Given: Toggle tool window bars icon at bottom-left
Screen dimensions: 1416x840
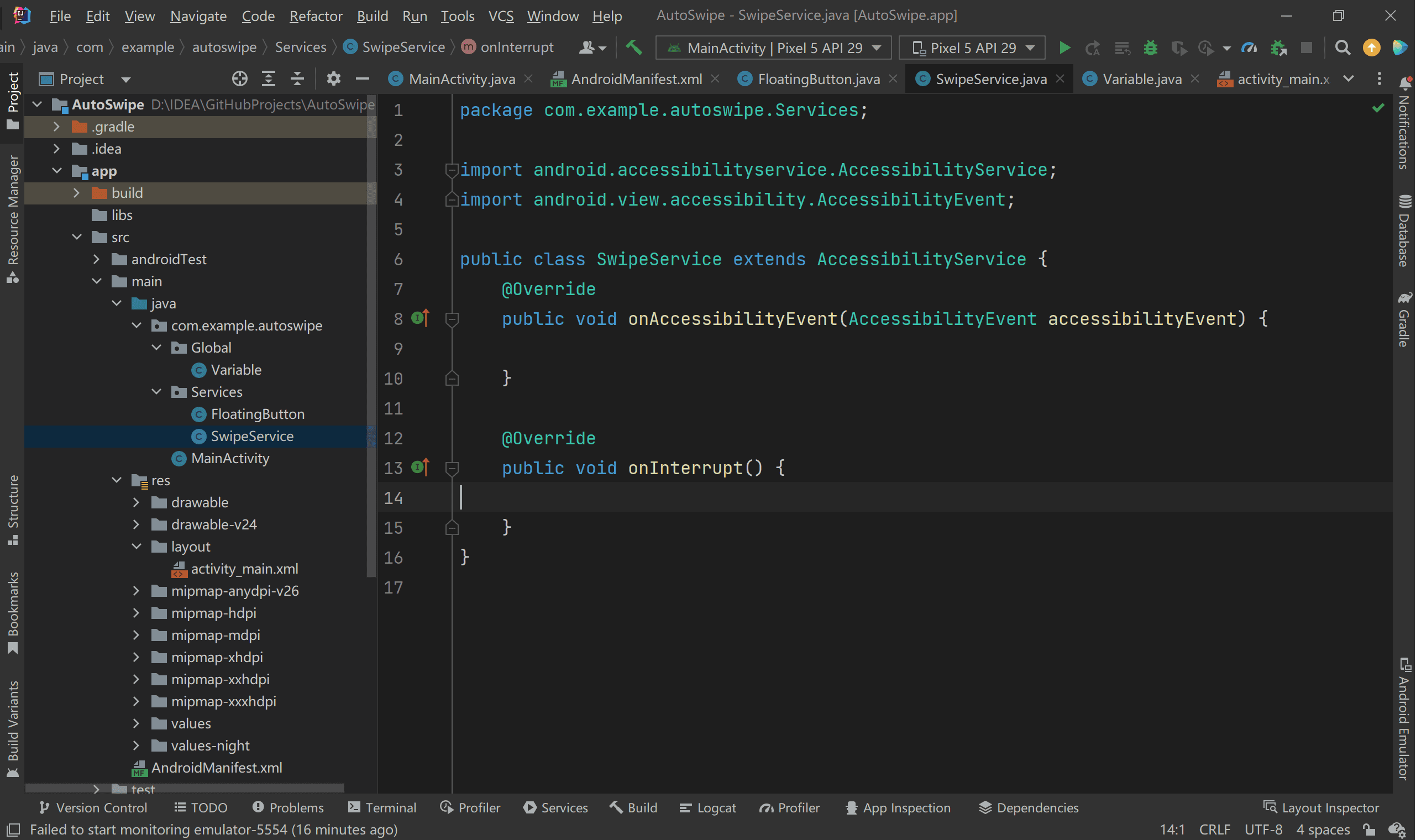Looking at the screenshot, I should pyautogui.click(x=13, y=831).
